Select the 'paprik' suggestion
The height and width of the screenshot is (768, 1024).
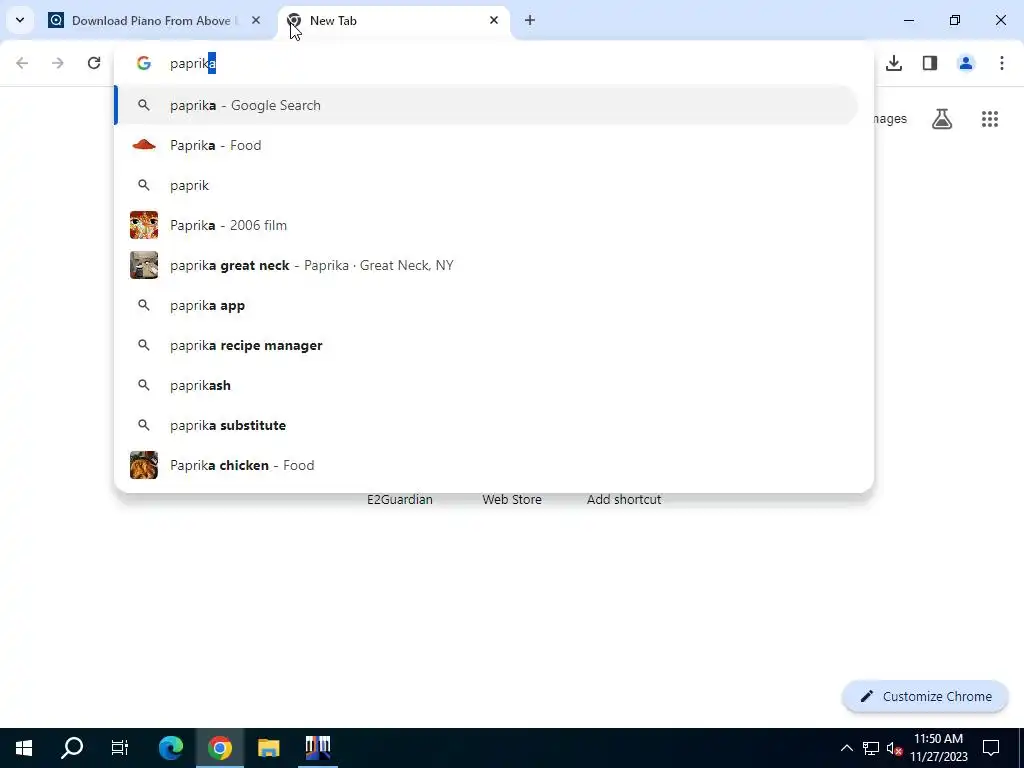(x=487, y=185)
